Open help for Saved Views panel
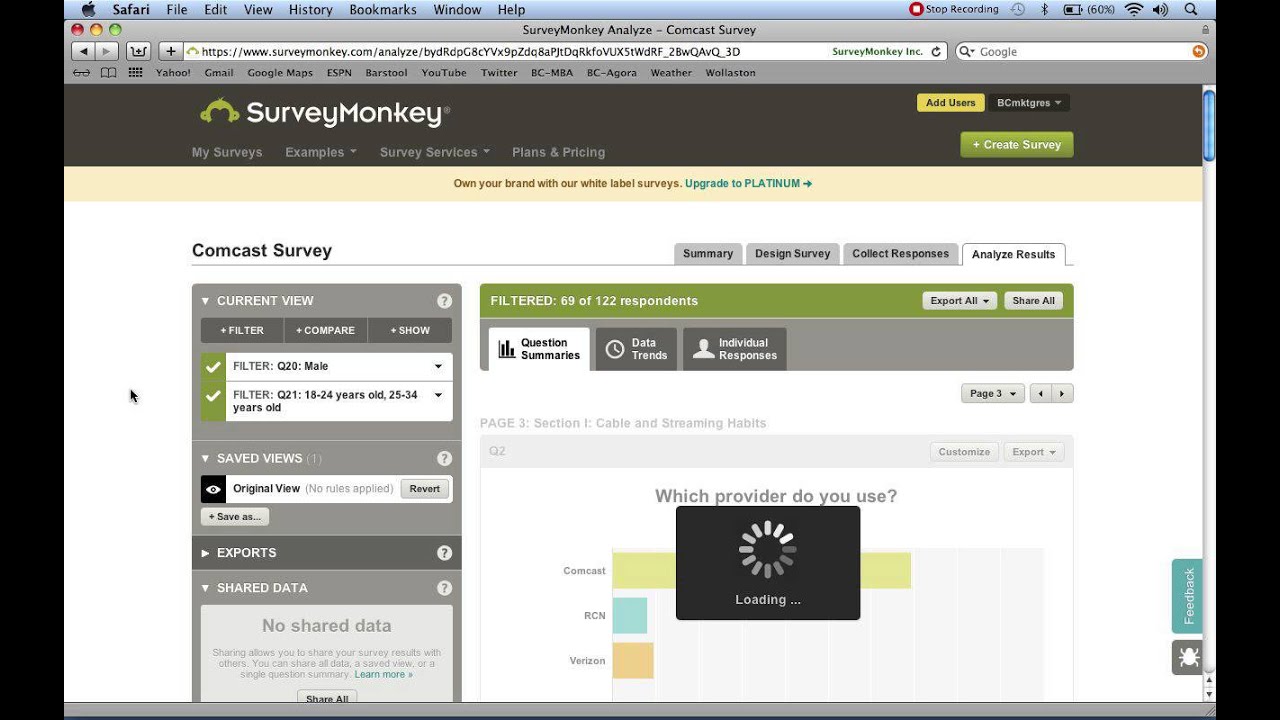The height and width of the screenshot is (720, 1280). pos(444,459)
